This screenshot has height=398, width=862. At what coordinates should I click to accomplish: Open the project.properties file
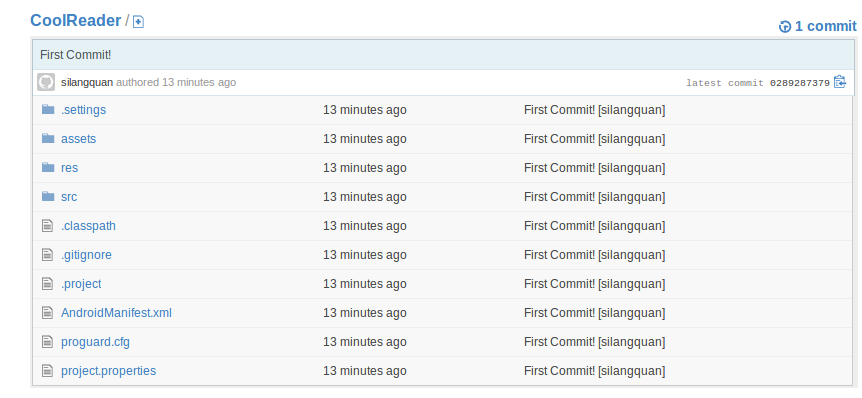point(108,371)
